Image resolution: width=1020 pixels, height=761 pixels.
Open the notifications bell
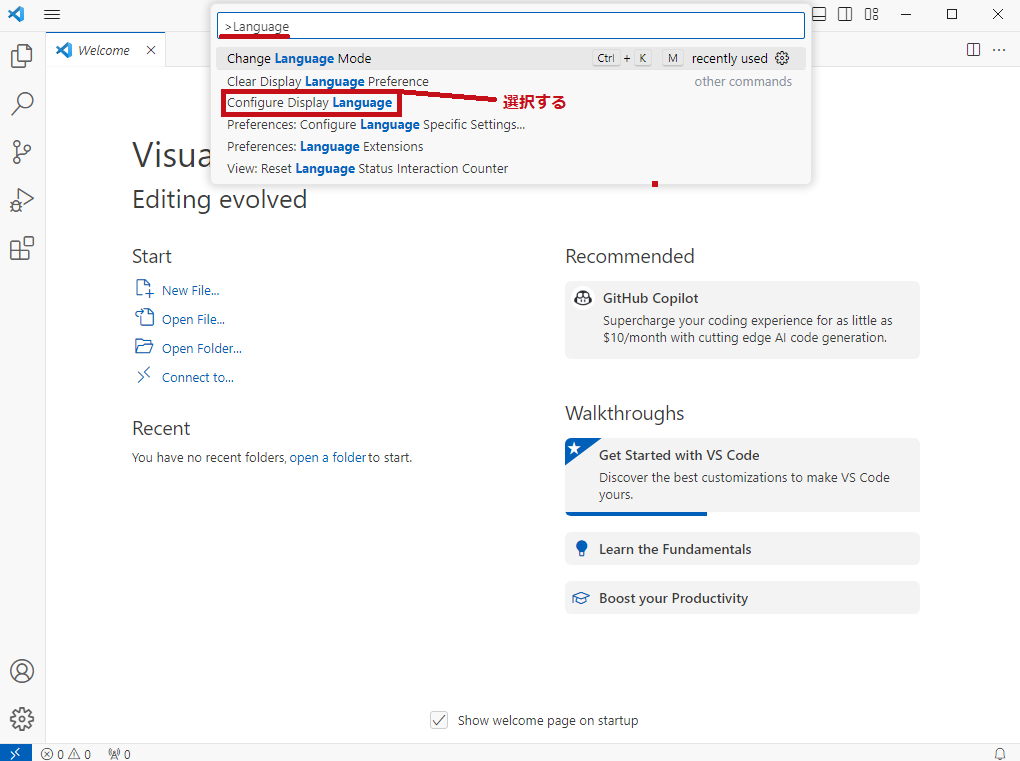pos(1000,753)
